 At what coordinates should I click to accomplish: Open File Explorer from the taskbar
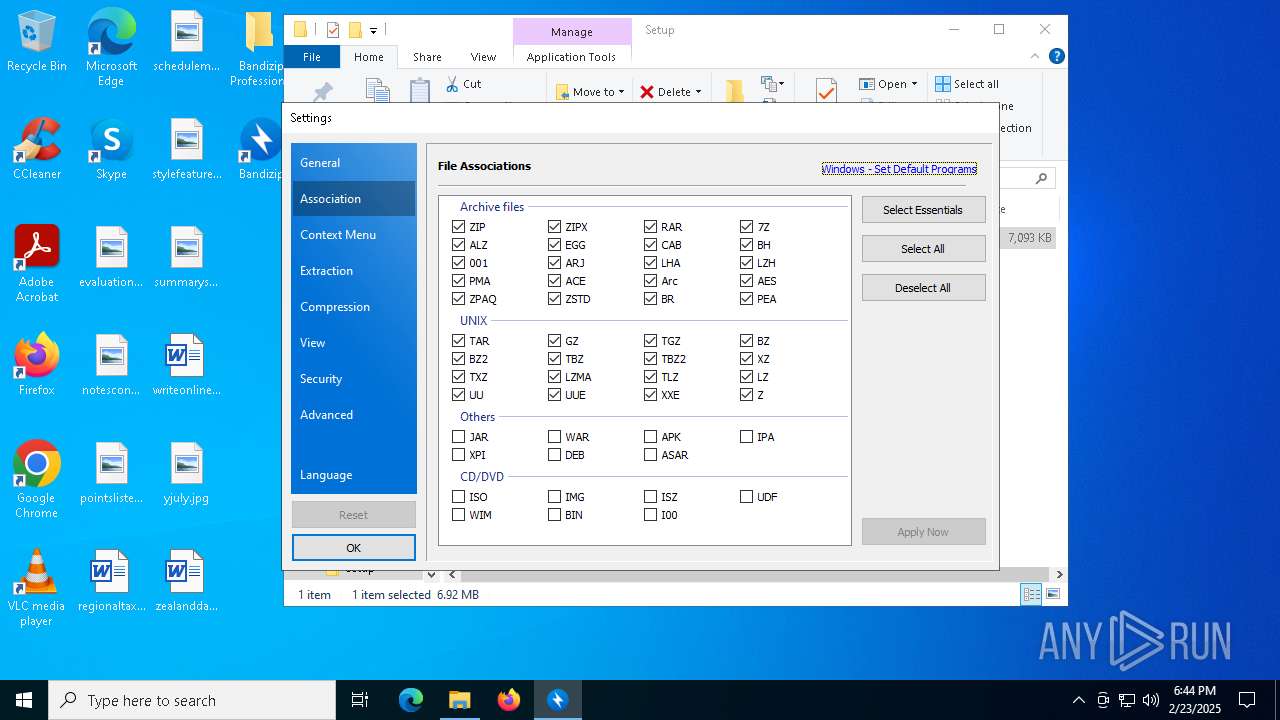460,700
